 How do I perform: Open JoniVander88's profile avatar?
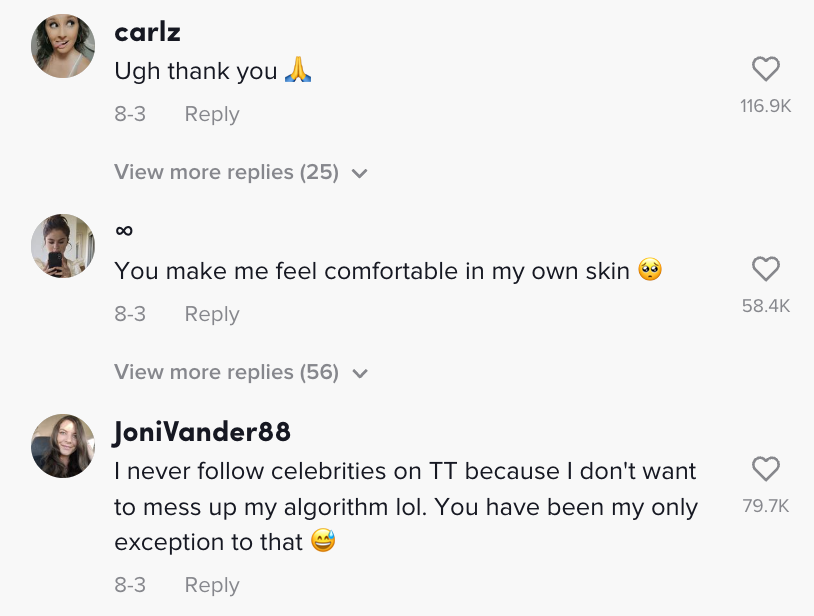[x=63, y=446]
